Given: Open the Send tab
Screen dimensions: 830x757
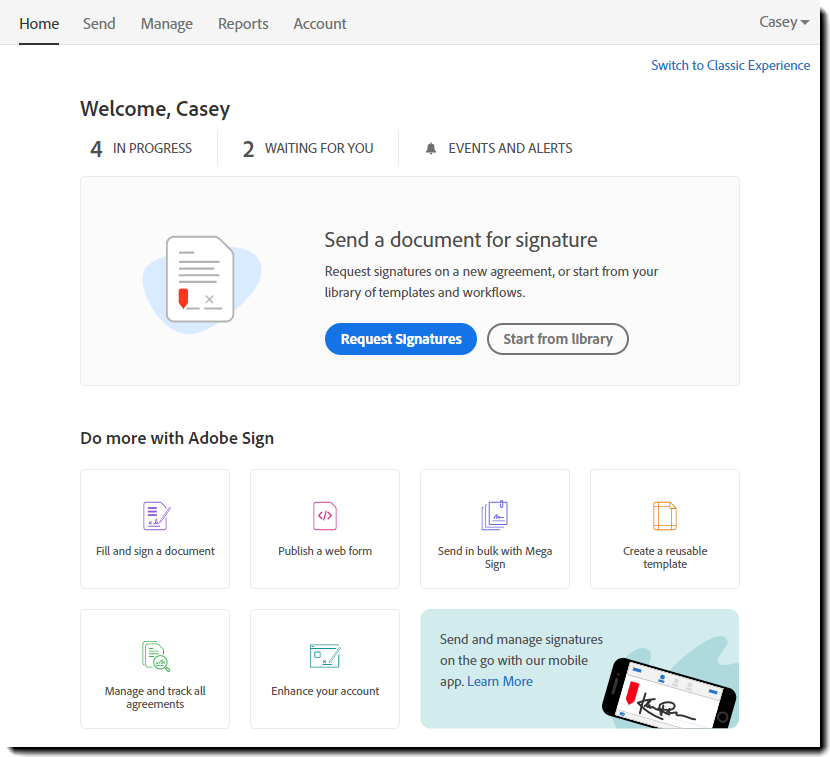Looking at the screenshot, I should [99, 24].
